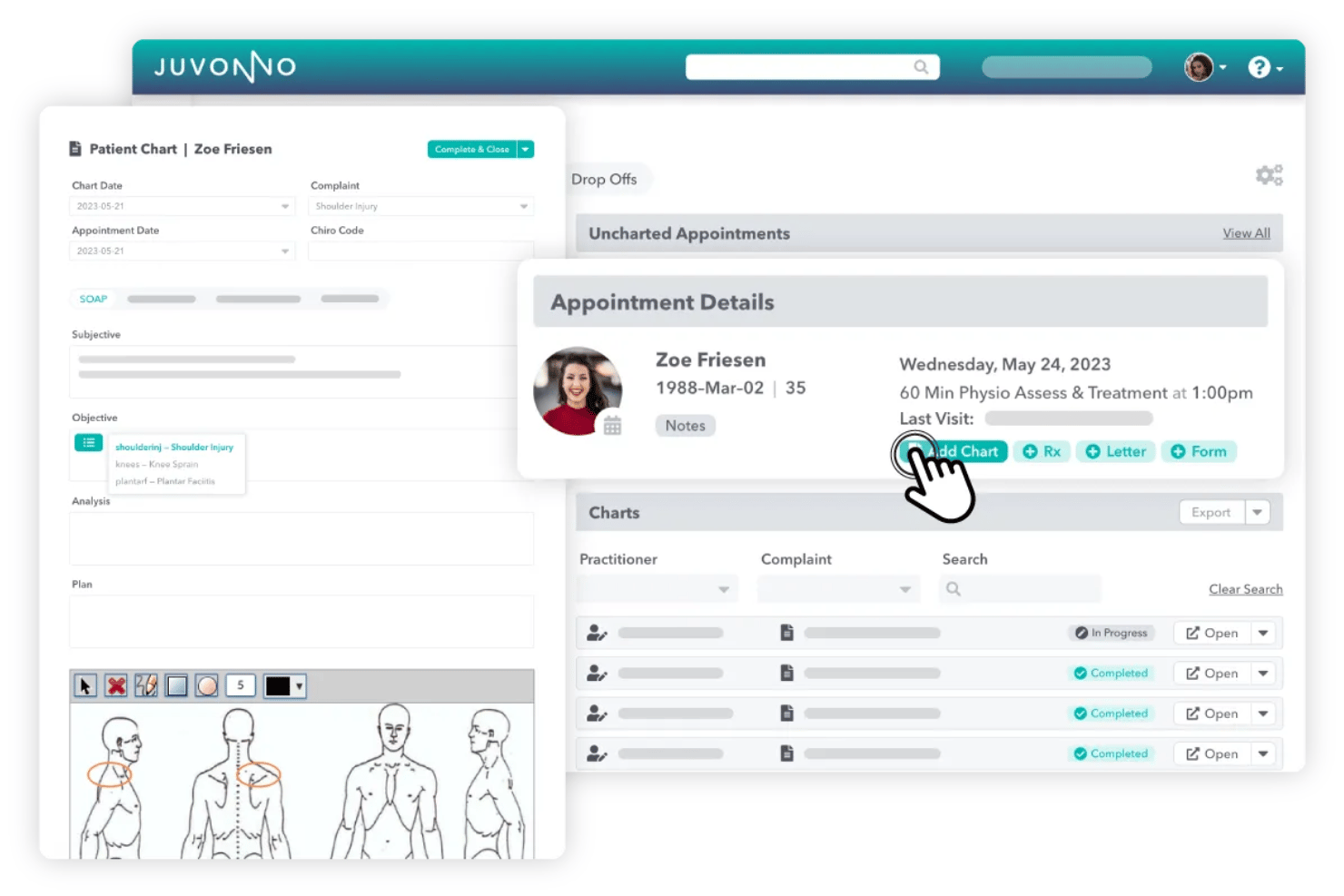Screen dimensions: 1344x896
Task: Select the freehand pencil drawing tool
Action: click(x=146, y=686)
